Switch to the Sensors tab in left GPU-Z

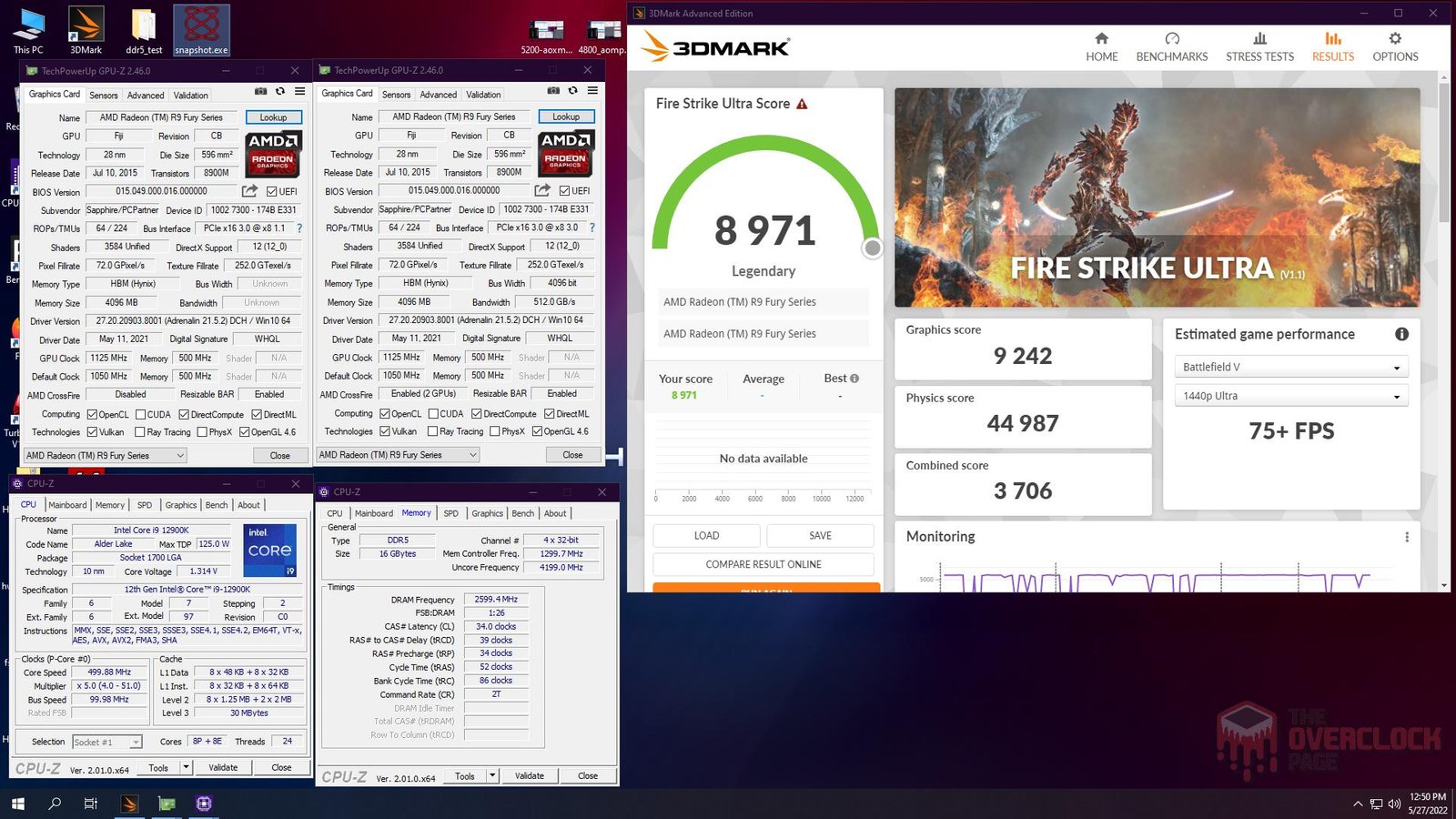point(103,96)
